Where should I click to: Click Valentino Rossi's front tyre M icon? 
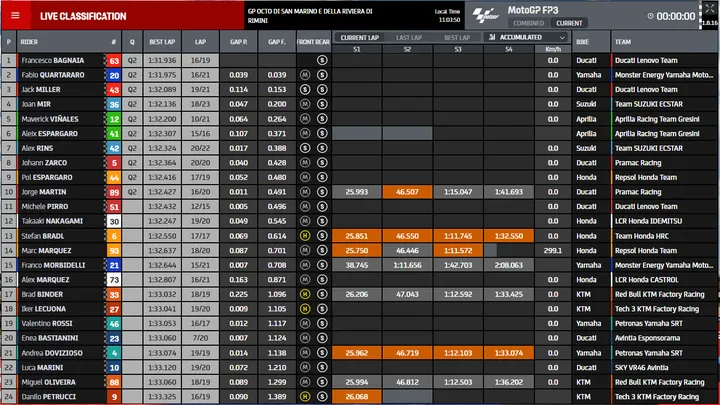(305, 324)
